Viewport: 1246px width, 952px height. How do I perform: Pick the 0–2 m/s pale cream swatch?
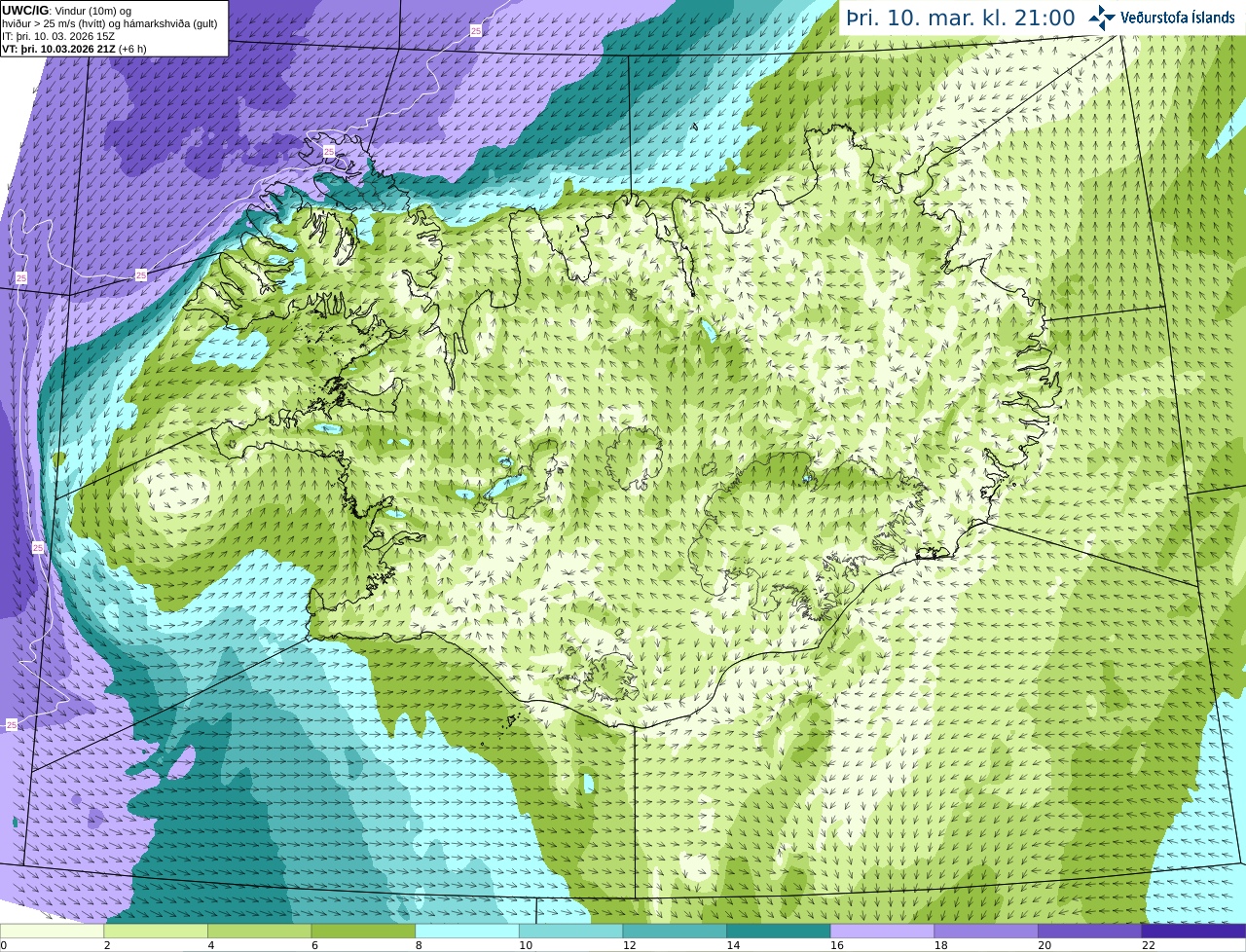pyautogui.click(x=52, y=931)
